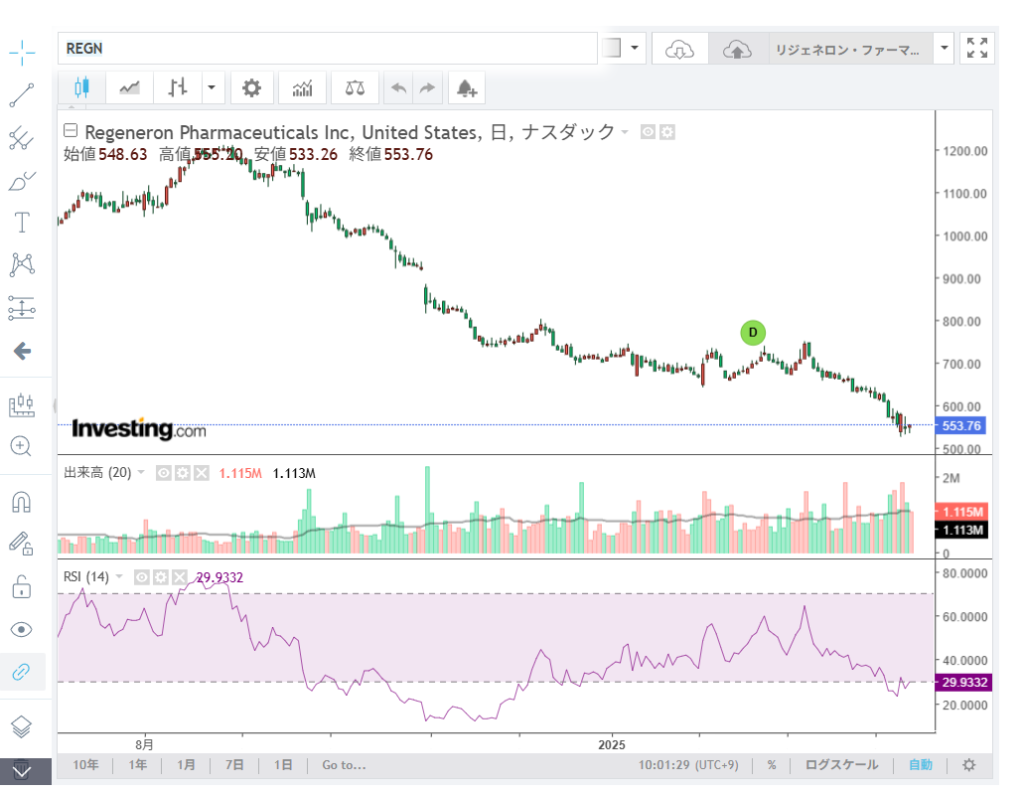Image resolution: width=1024 pixels, height=792 pixels.
Task: Set time range to 7日
Action: [234, 765]
